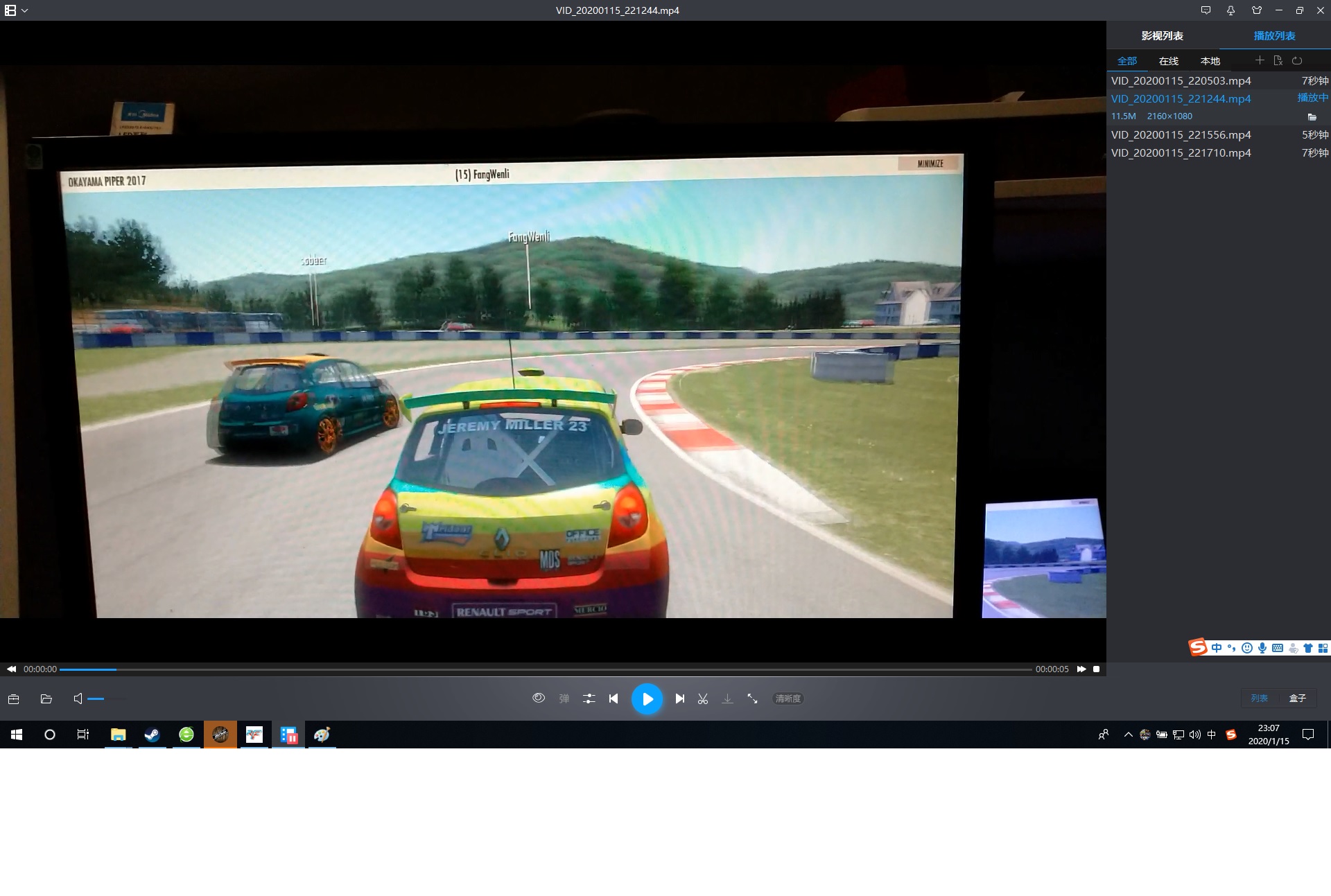Toggle punctuation mode on Sogou floating bar
The height and width of the screenshot is (896, 1331).
pos(1231,648)
